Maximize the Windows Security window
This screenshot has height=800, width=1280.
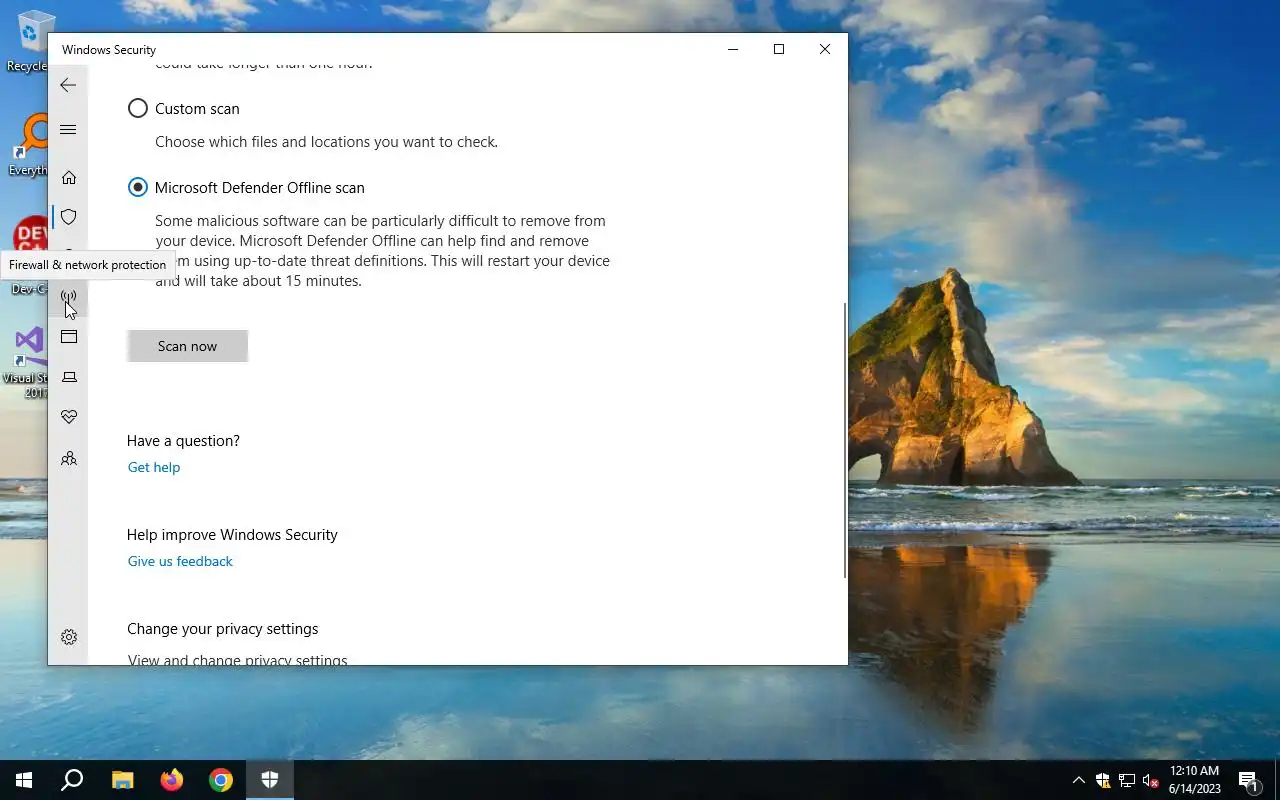[779, 49]
